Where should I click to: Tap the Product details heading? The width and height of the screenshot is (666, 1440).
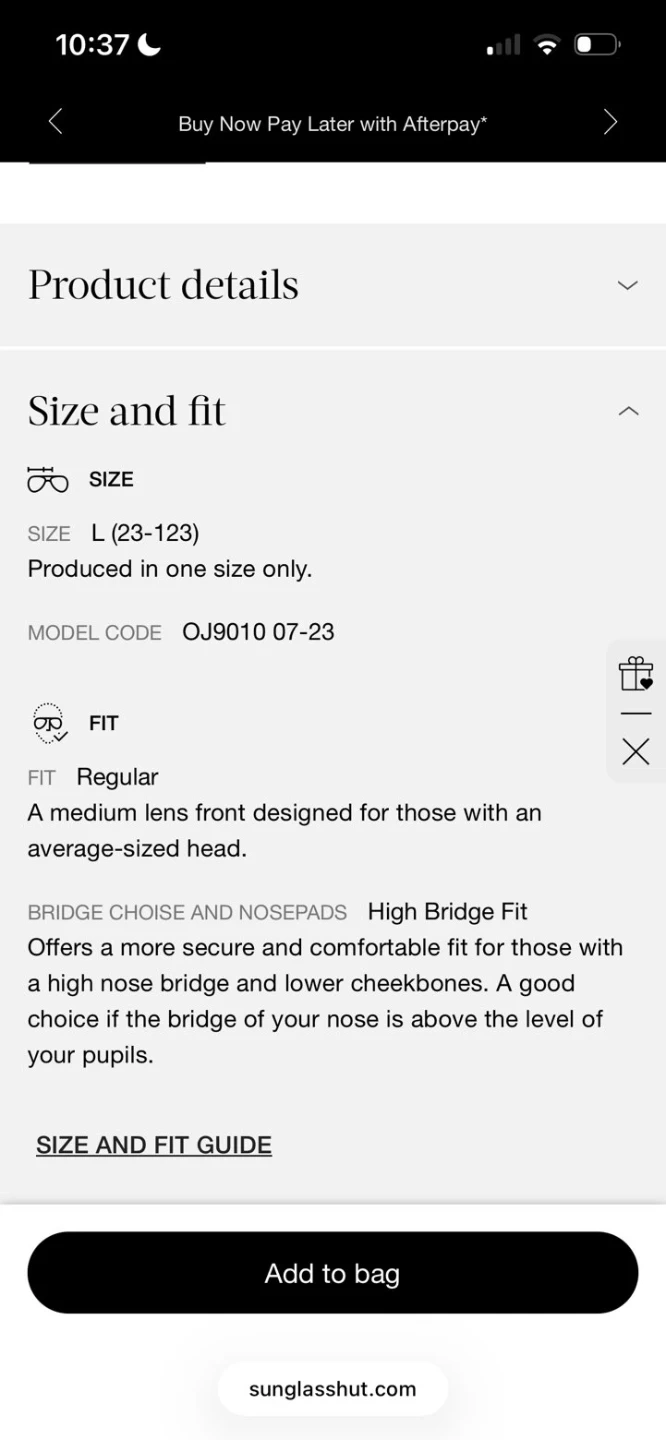(x=163, y=285)
